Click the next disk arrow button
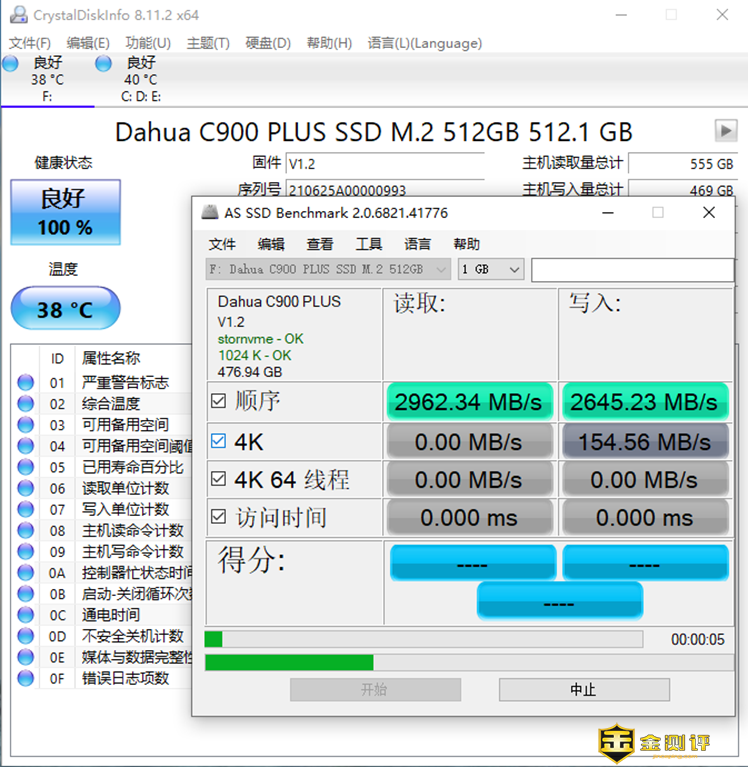 pyautogui.click(x=725, y=131)
